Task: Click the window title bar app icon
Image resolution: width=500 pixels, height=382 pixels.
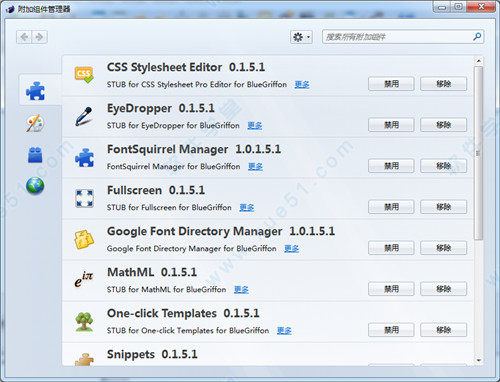Action: click(x=10, y=9)
